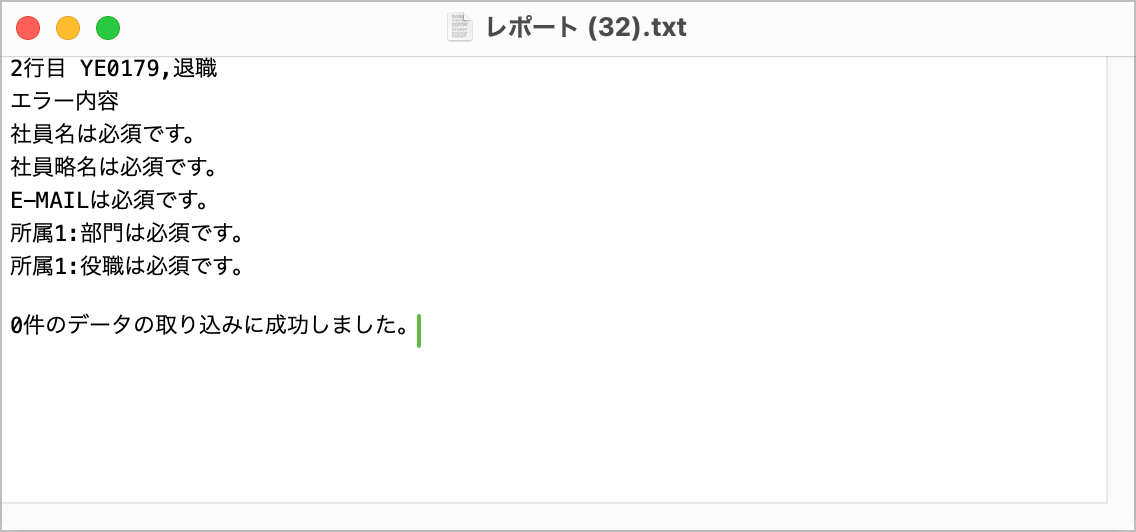The image size is (1136, 532).
Task: Click the window title レポート (32).txt
Action: click(586, 28)
